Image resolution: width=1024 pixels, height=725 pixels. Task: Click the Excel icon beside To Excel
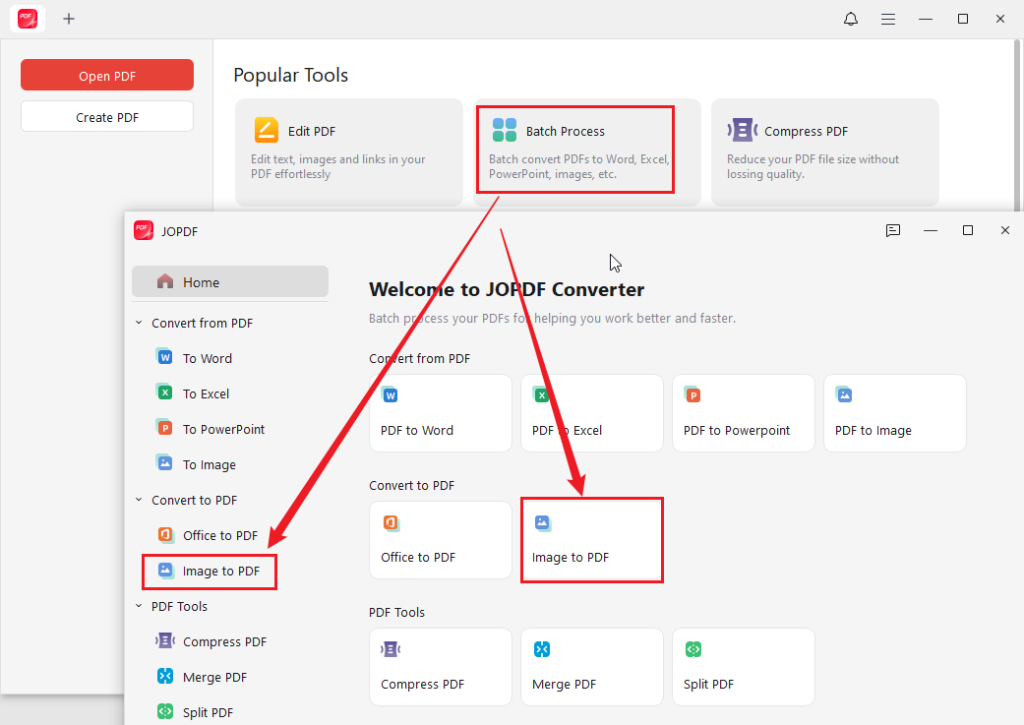tap(165, 392)
